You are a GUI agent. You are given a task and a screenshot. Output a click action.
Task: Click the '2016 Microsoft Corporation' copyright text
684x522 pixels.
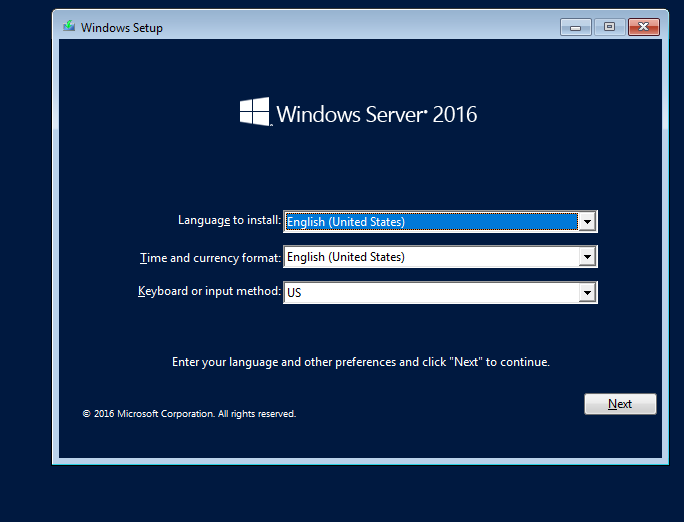point(189,413)
